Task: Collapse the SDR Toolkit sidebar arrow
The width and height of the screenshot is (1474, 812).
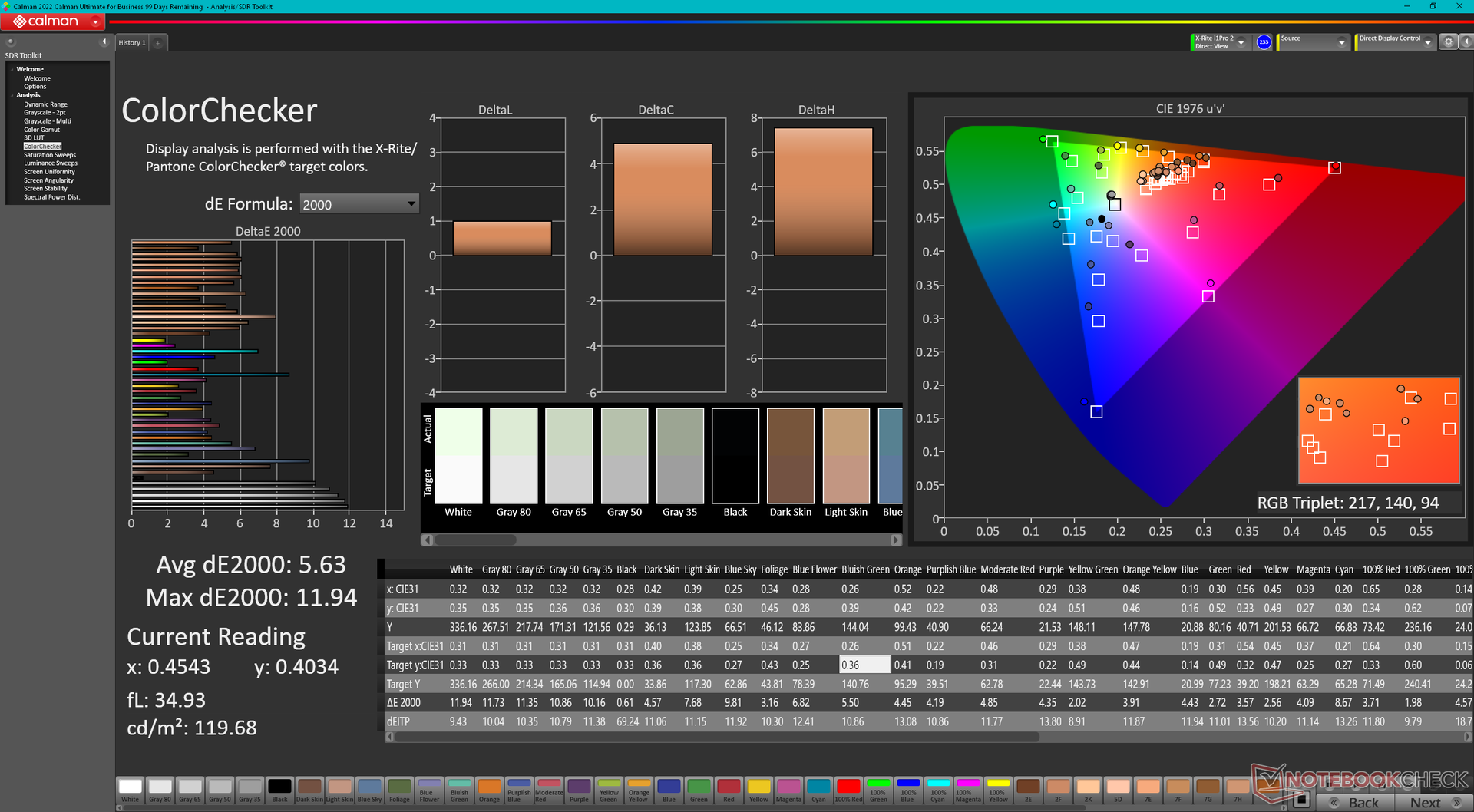Action: (x=104, y=41)
